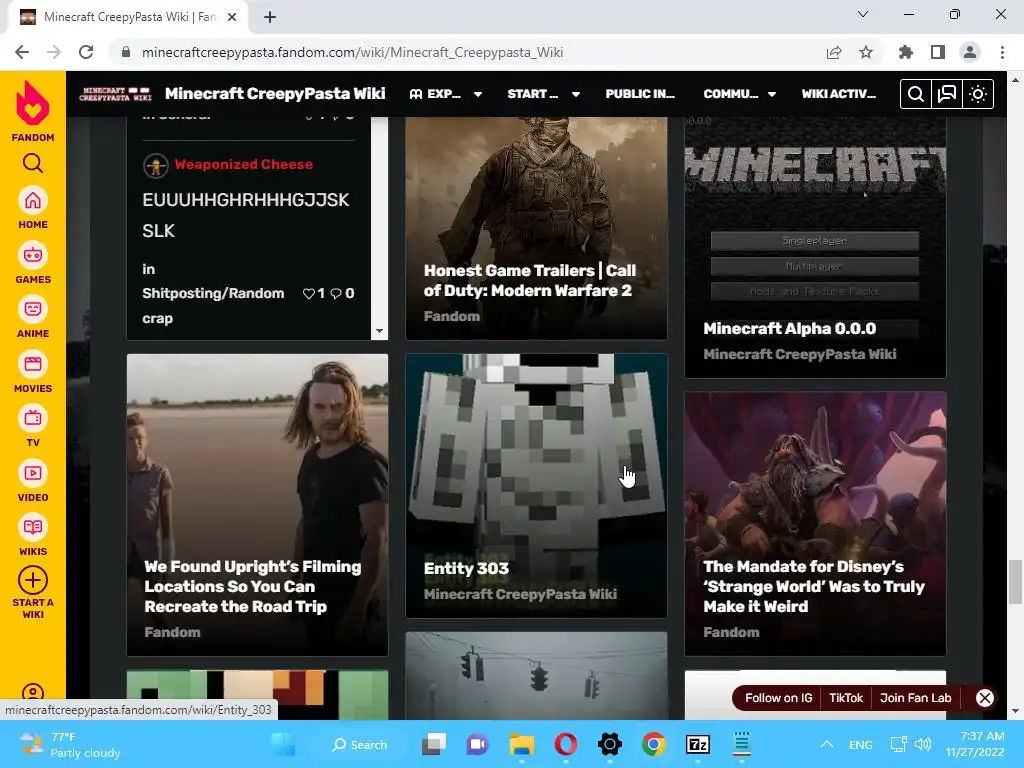
Task: Click the page vertical scrollbar thumb
Action: pos(1015,582)
